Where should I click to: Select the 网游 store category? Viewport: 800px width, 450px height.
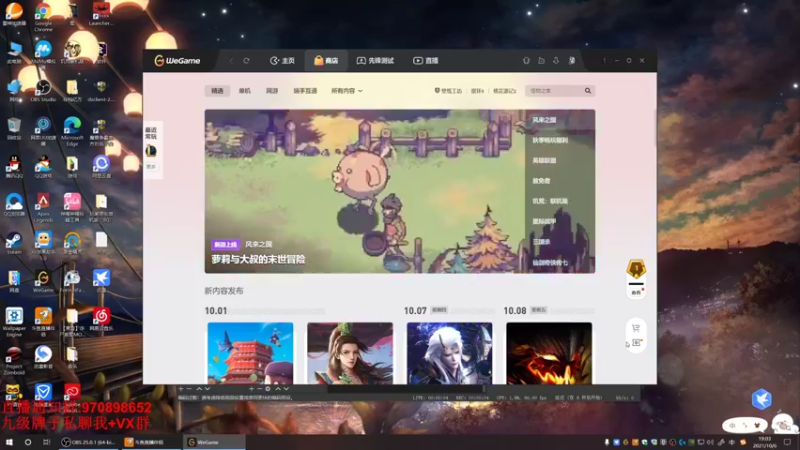[x=272, y=91]
